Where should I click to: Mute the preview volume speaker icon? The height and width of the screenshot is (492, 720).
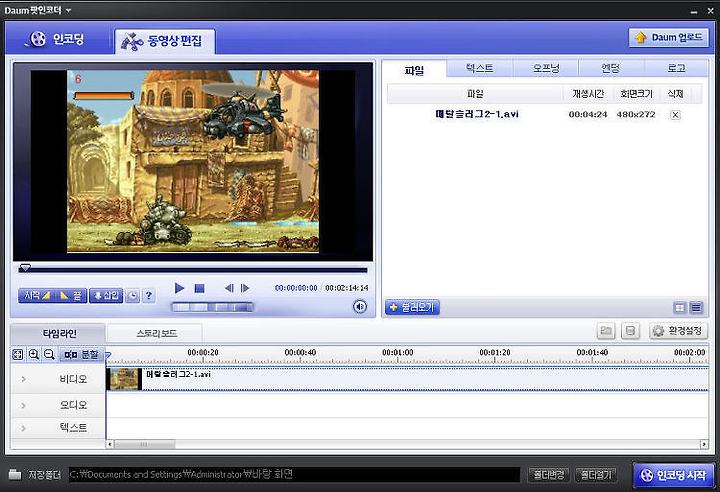(360, 306)
